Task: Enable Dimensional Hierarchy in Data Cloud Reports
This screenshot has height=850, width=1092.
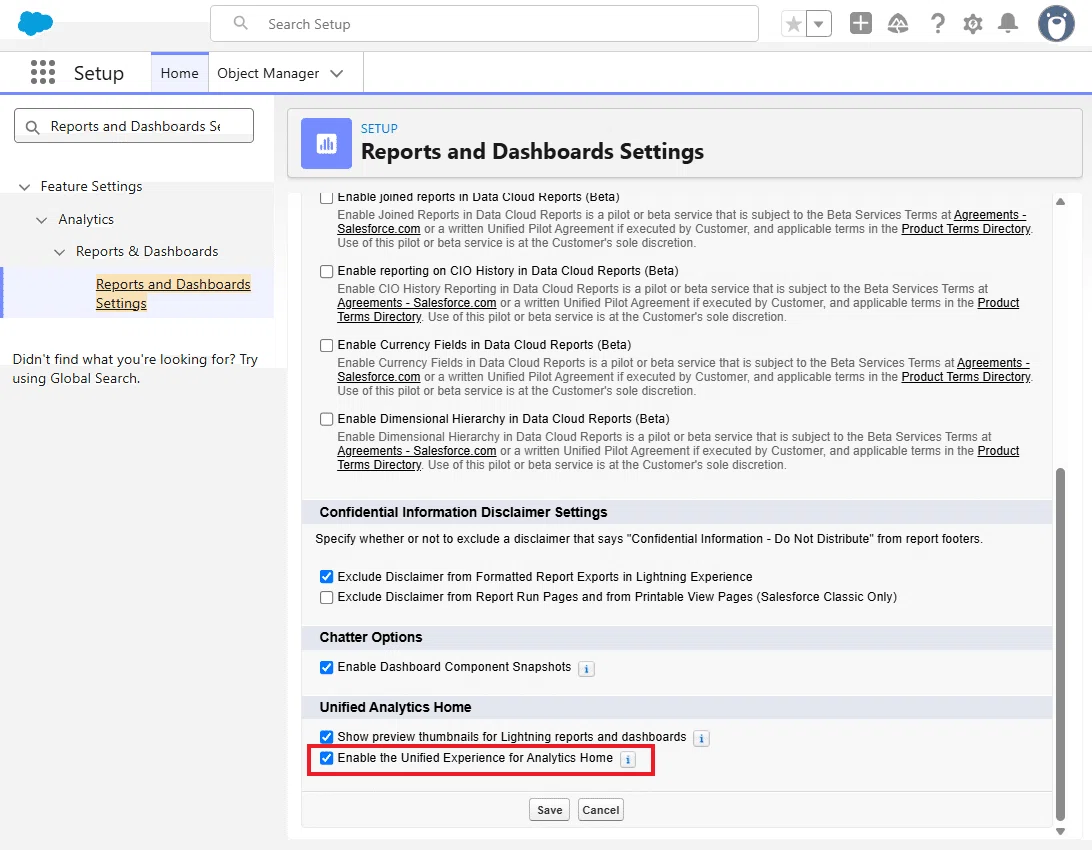Action: pyautogui.click(x=326, y=419)
